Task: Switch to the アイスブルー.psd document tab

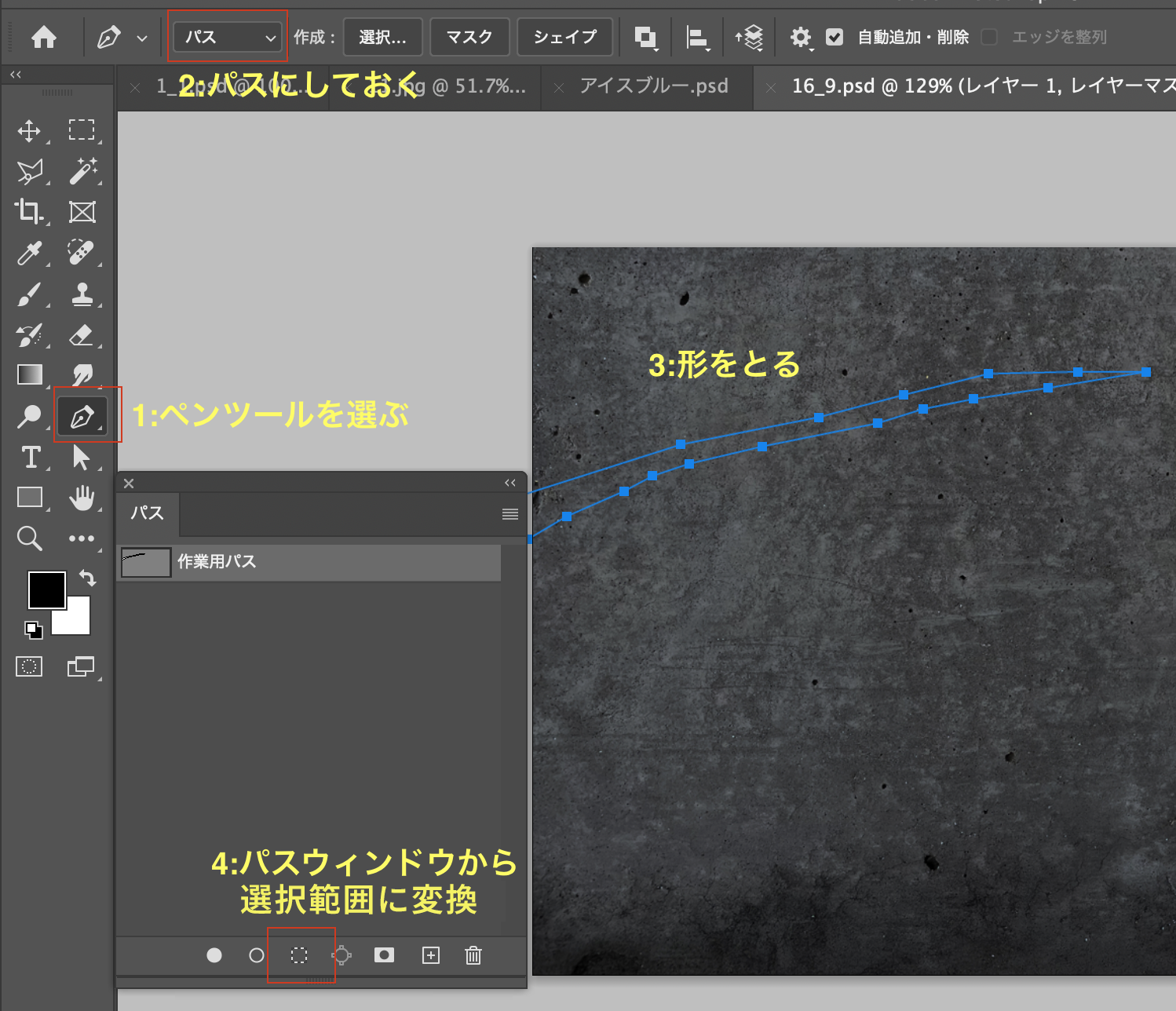Action: (x=653, y=86)
